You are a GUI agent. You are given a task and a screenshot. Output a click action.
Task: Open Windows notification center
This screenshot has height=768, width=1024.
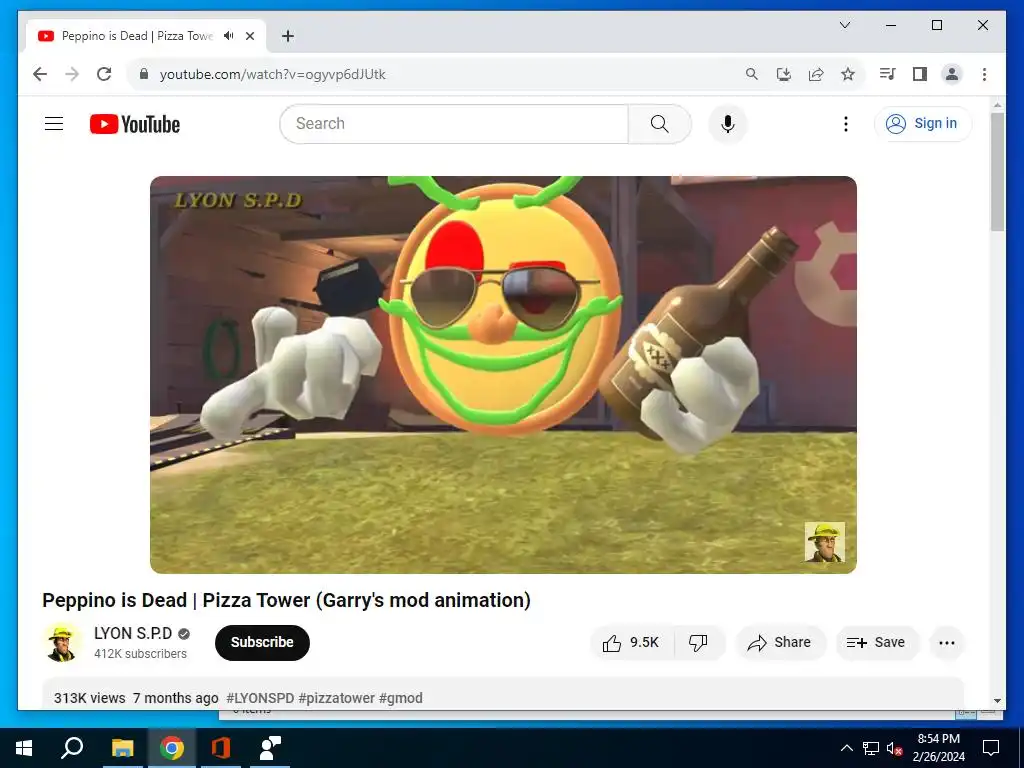[991, 748]
